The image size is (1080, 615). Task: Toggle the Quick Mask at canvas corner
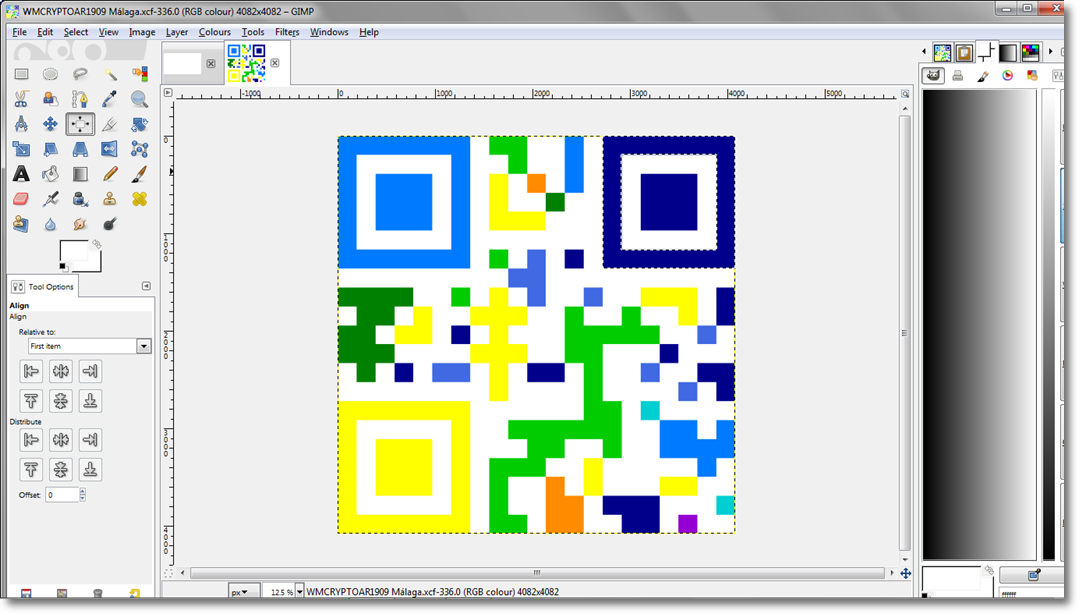point(168,573)
